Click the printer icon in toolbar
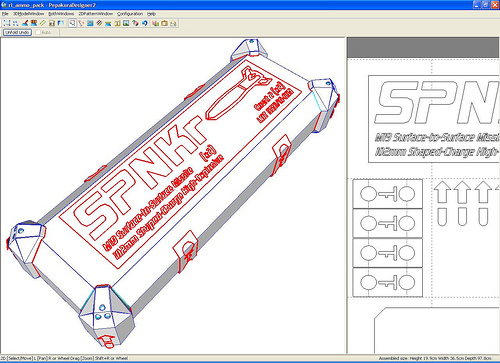The height and width of the screenshot is (363, 500). [x=173, y=23]
